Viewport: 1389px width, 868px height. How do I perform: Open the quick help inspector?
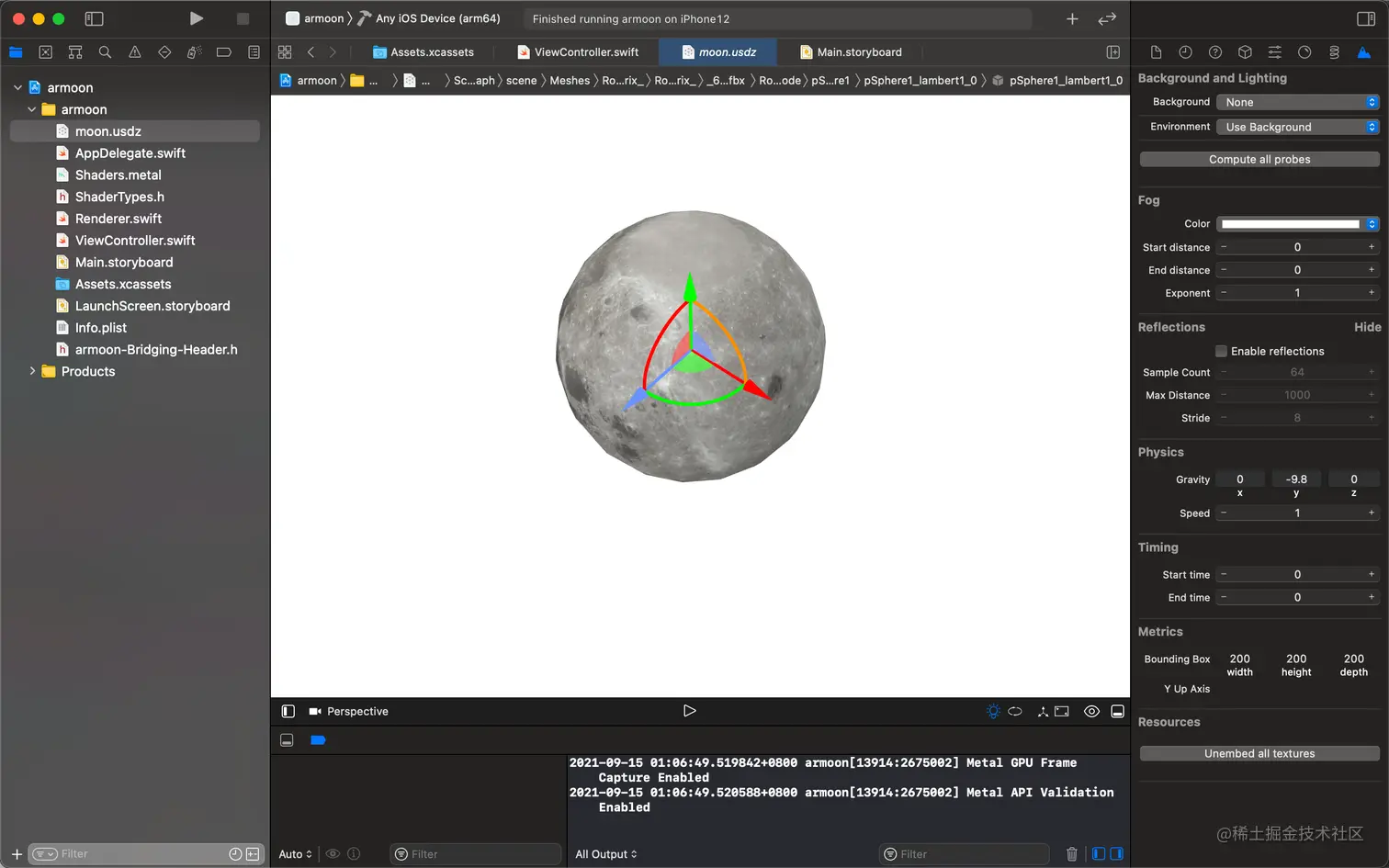coord(1215,52)
